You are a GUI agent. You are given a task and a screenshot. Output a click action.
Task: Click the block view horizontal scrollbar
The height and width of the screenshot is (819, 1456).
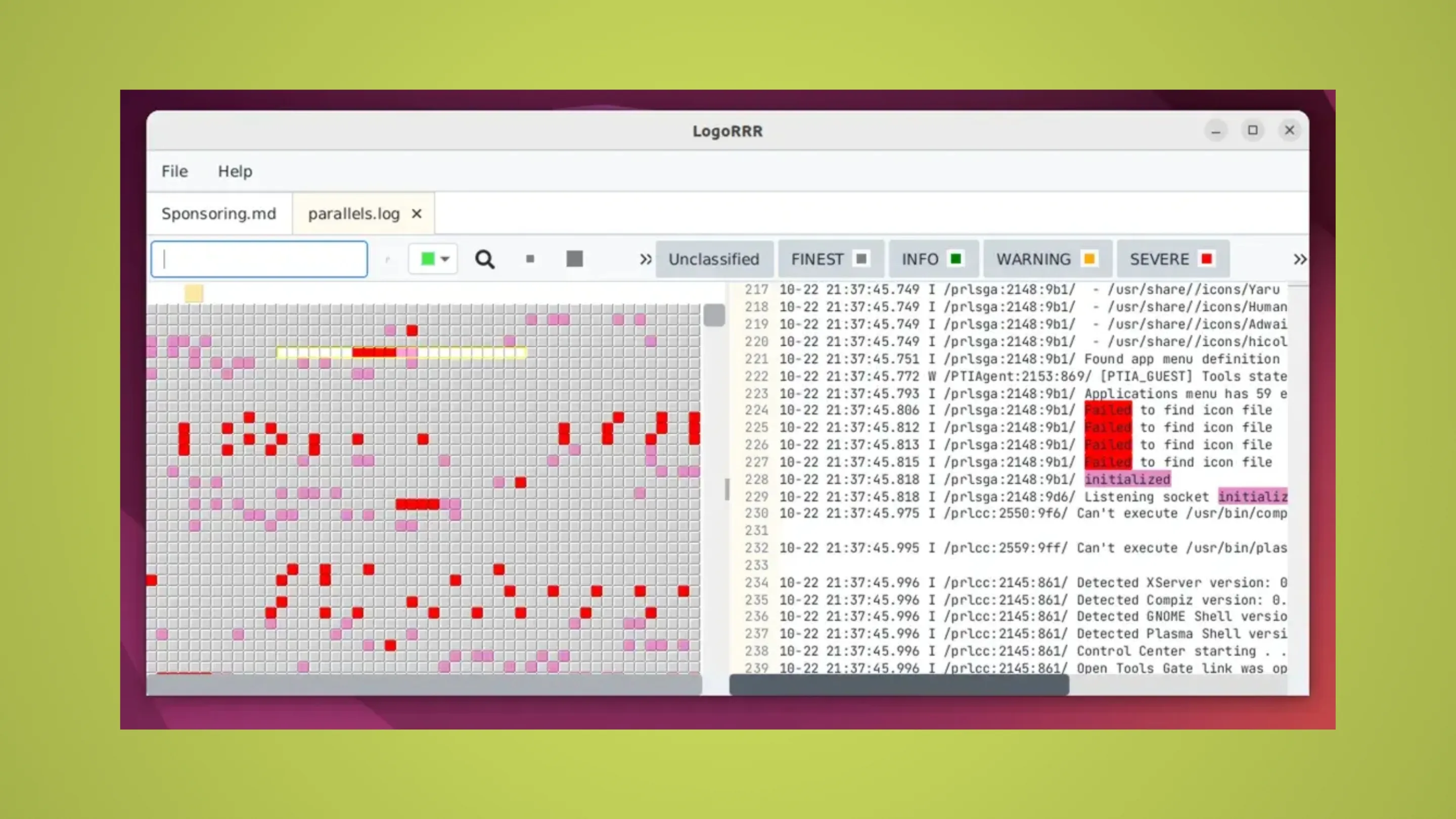point(424,685)
